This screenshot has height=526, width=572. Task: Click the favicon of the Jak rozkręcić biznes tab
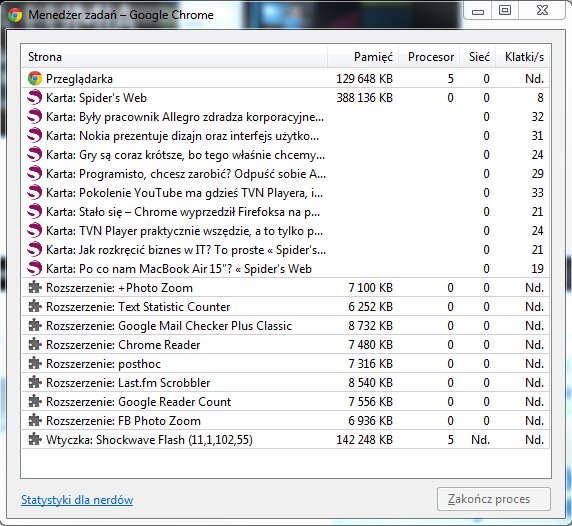click(x=35, y=249)
